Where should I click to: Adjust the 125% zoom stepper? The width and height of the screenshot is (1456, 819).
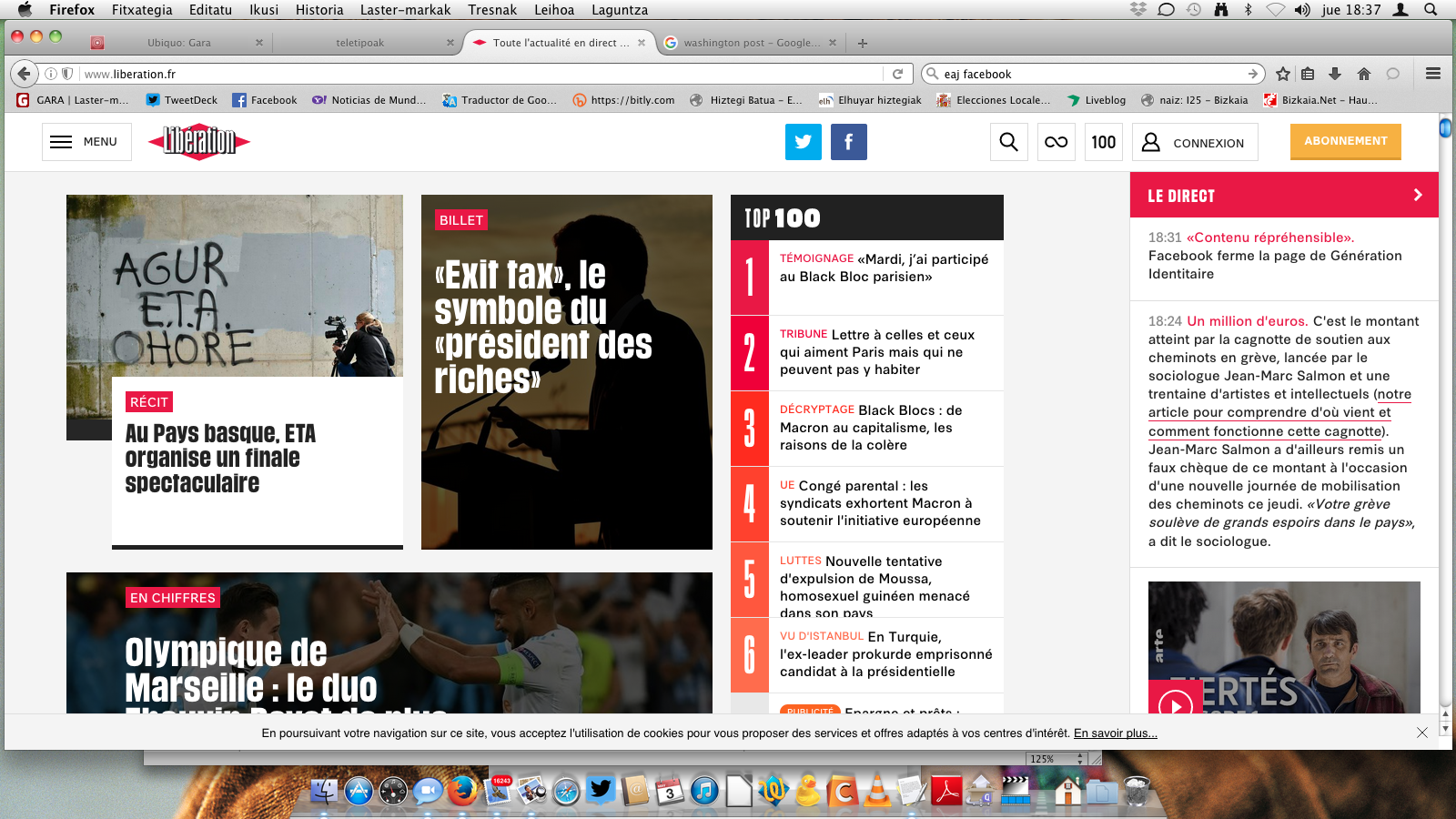tap(1080, 759)
